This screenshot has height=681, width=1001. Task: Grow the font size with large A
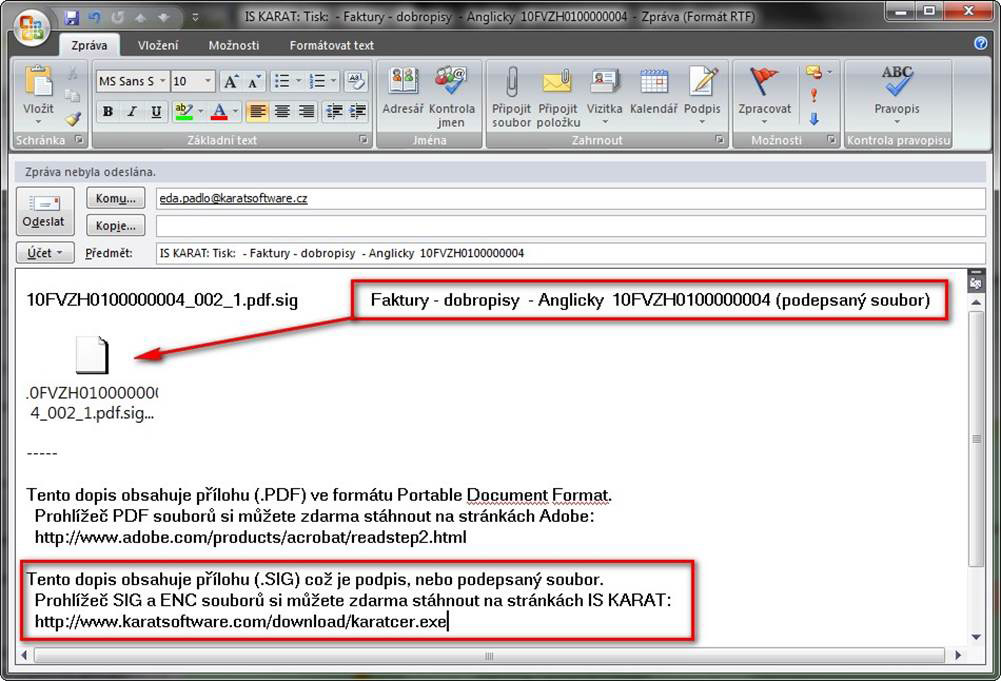pyautogui.click(x=231, y=81)
